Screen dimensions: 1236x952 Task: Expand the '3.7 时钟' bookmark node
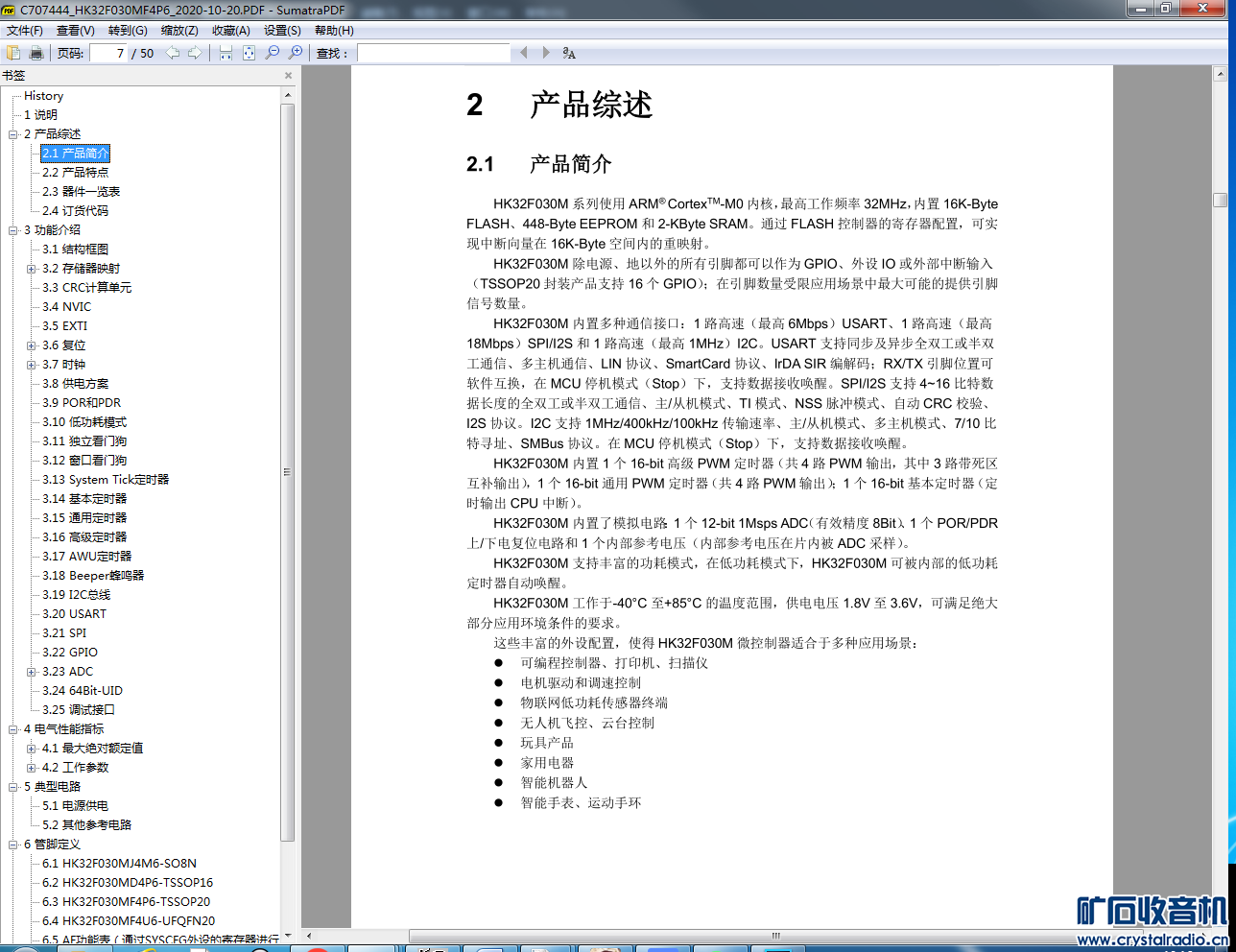[32, 365]
